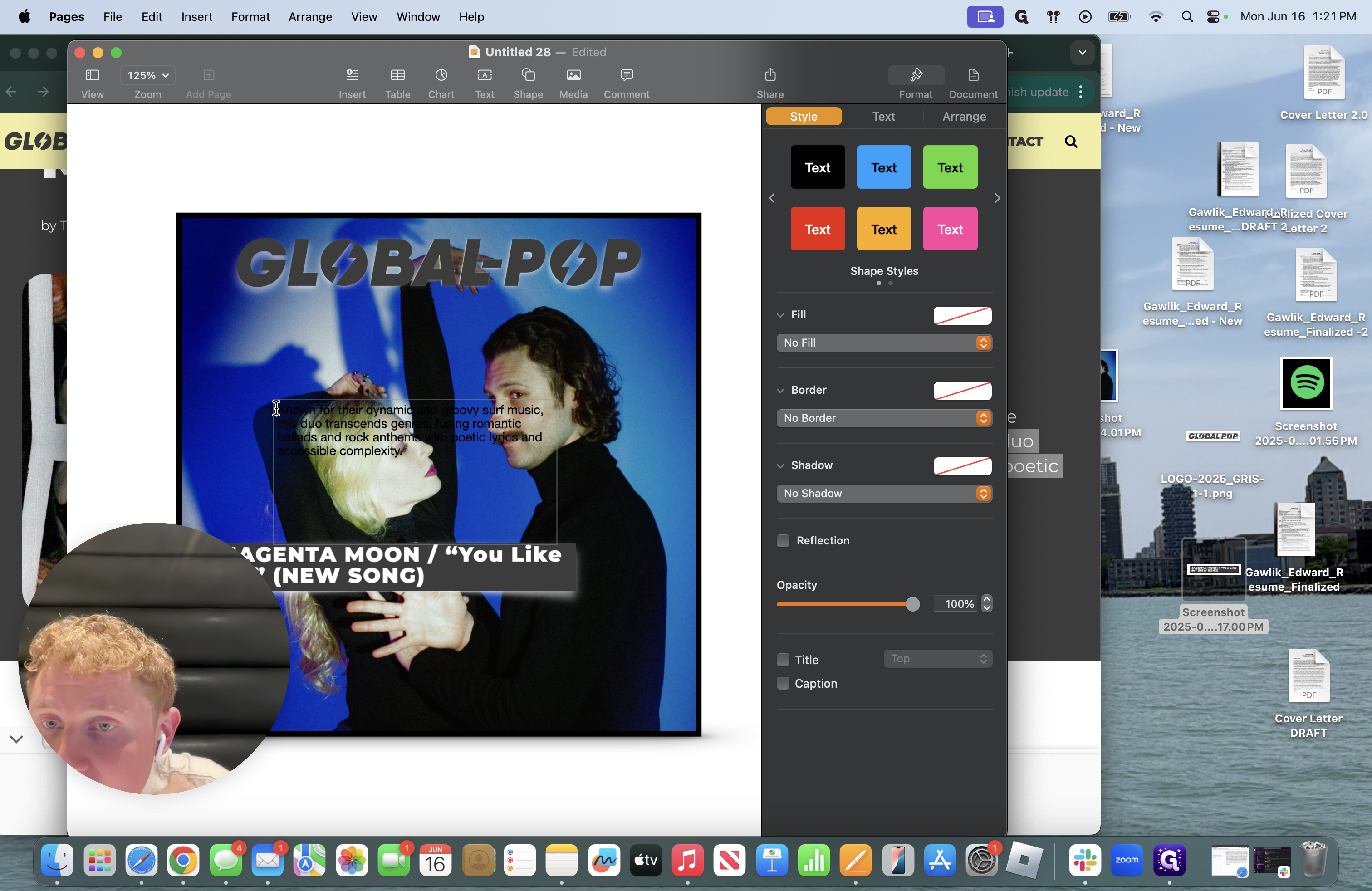
Task: Click the Shadow color swatch
Action: tap(962, 465)
